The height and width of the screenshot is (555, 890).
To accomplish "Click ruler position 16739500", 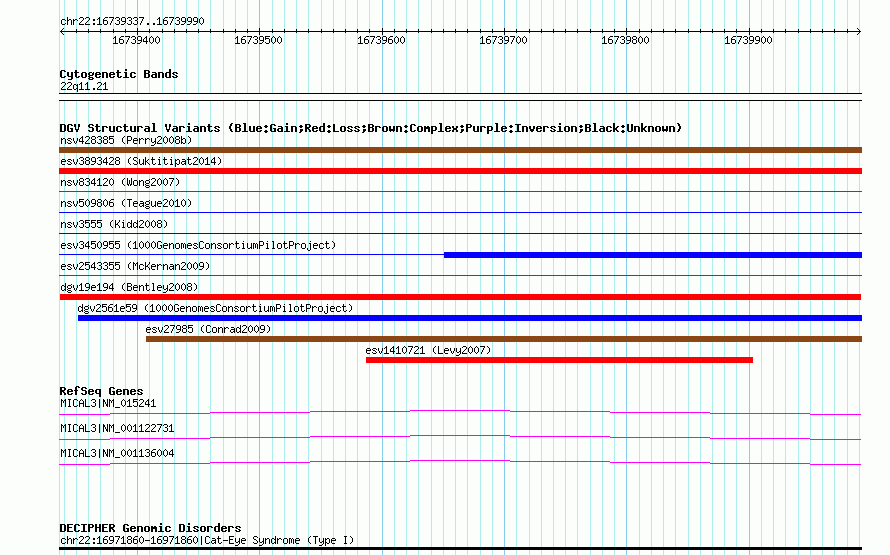I will click(258, 40).
